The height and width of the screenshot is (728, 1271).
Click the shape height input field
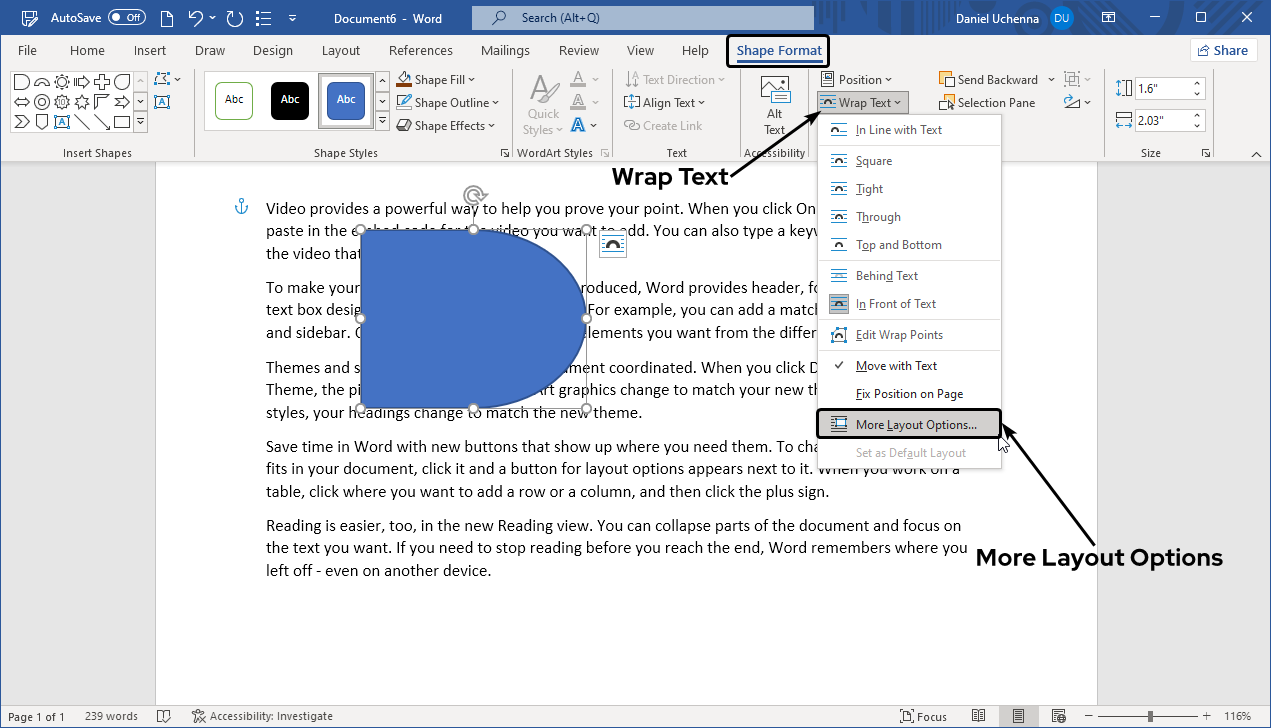pos(1168,87)
